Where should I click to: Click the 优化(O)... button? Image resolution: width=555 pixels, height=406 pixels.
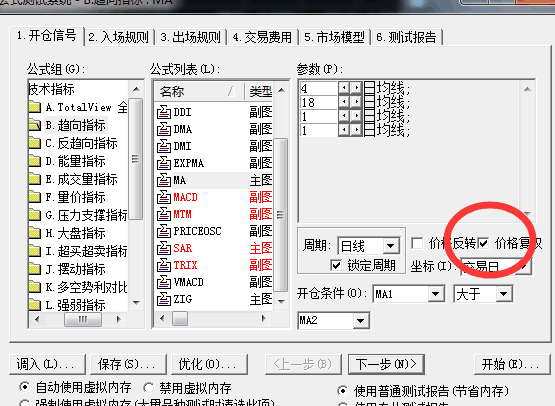pos(209,364)
